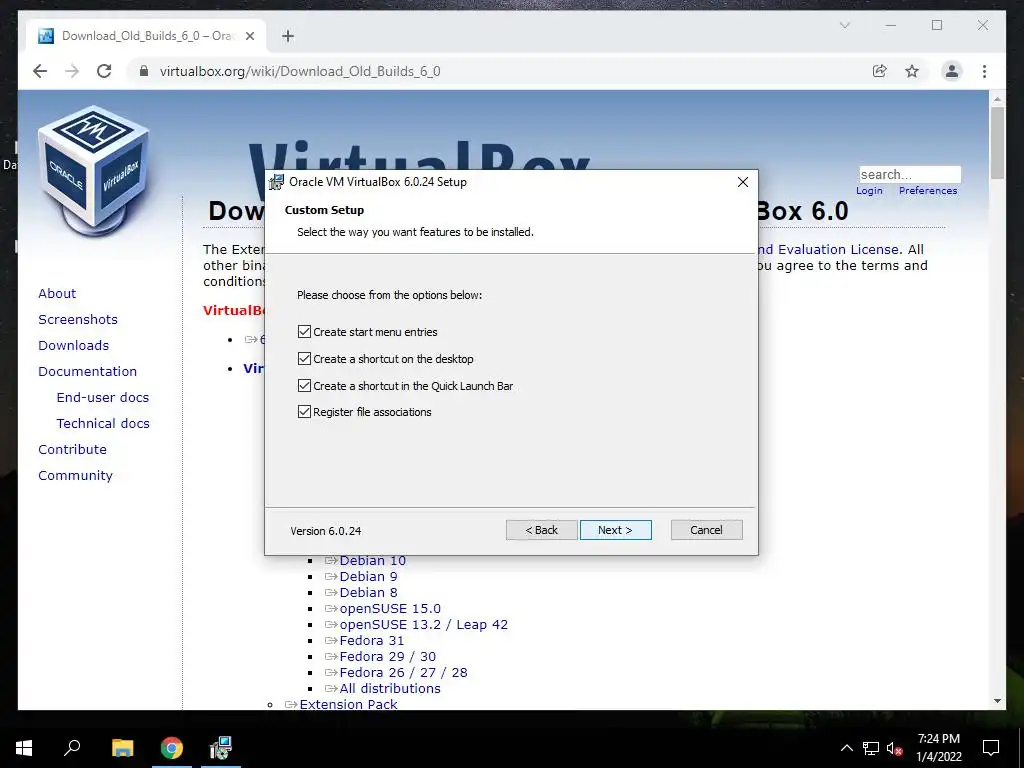Viewport: 1024px width, 768px height.
Task: Click the scrollbar down arrow
Action: (997, 701)
